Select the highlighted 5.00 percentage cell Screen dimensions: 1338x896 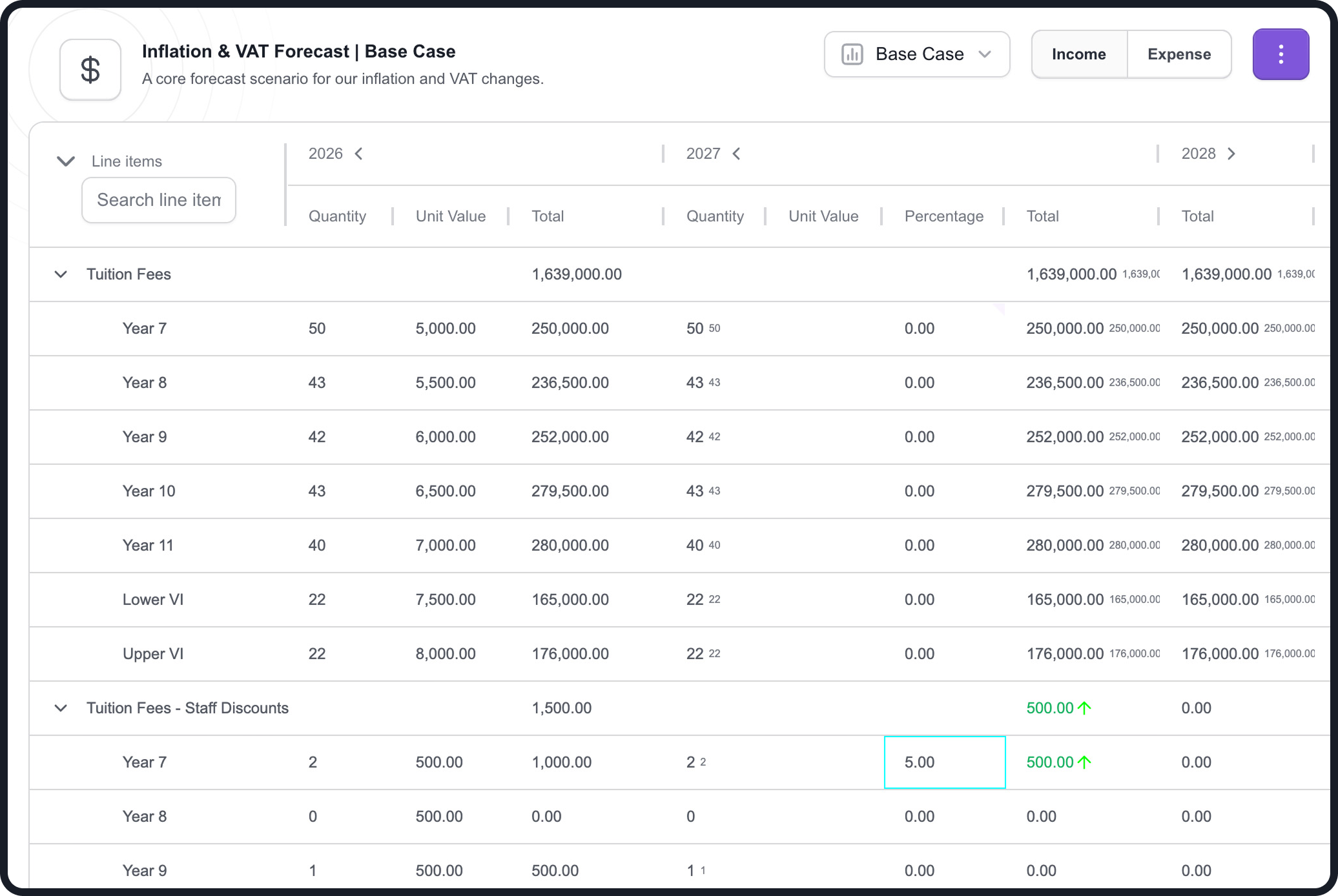pos(945,762)
